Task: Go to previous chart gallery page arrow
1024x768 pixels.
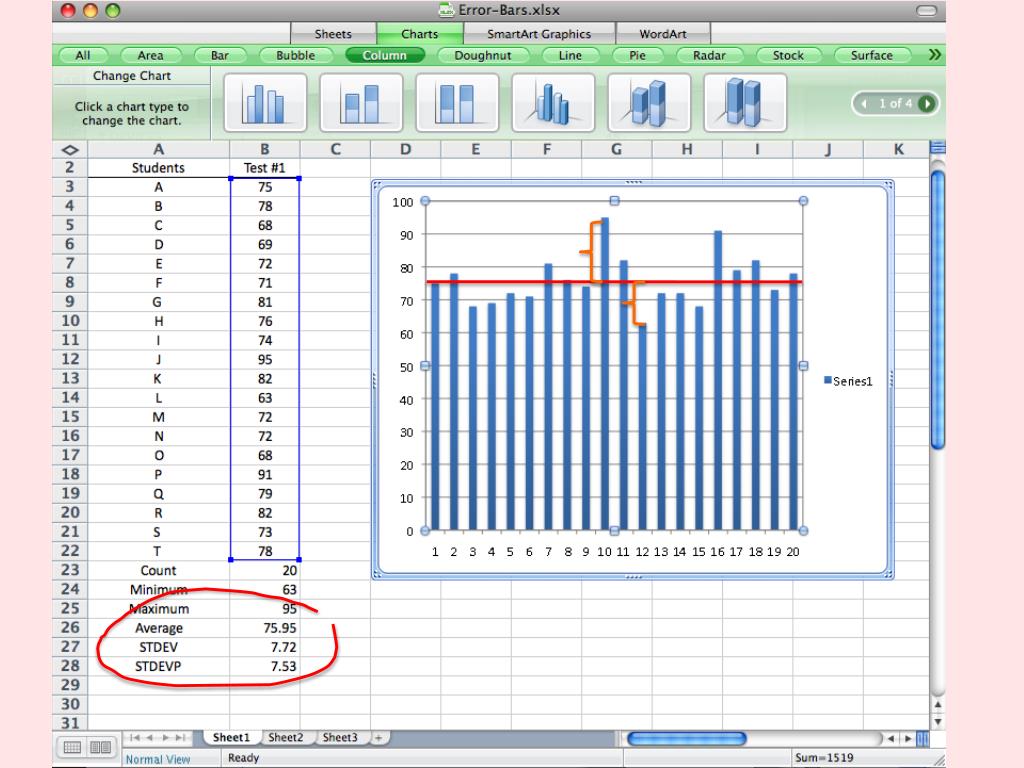Action: click(x=865, y=103)
